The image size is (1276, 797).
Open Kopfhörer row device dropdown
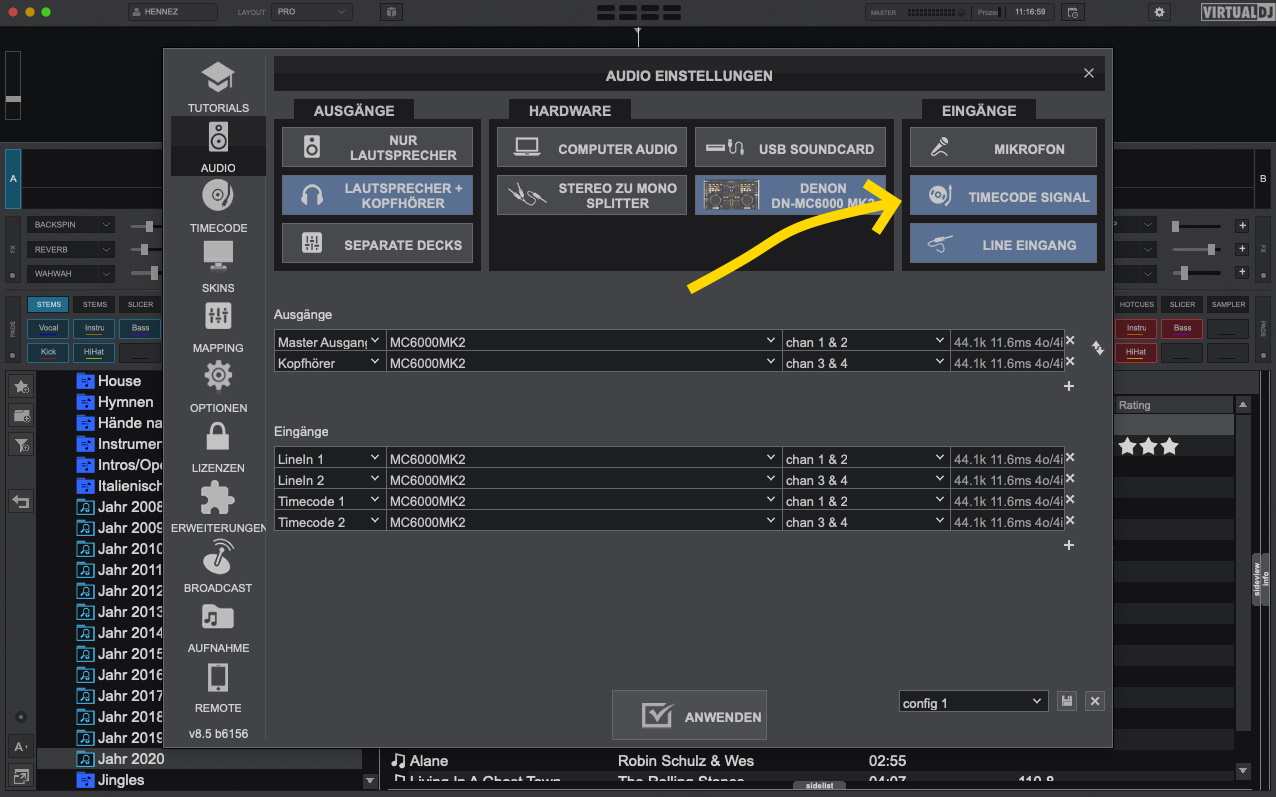[x=583, y=362]
